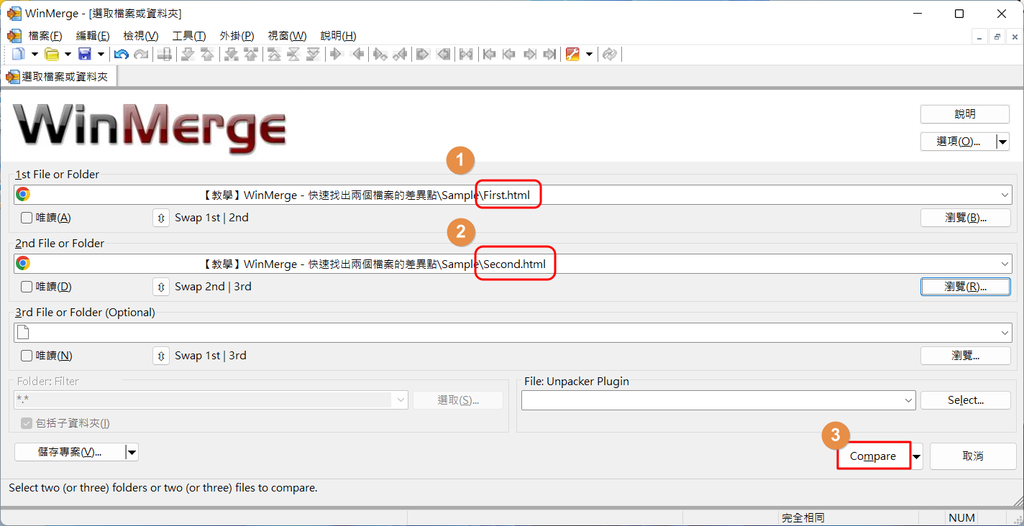Click the 瀏覽(B)... browse button

(x=965, y=218)
